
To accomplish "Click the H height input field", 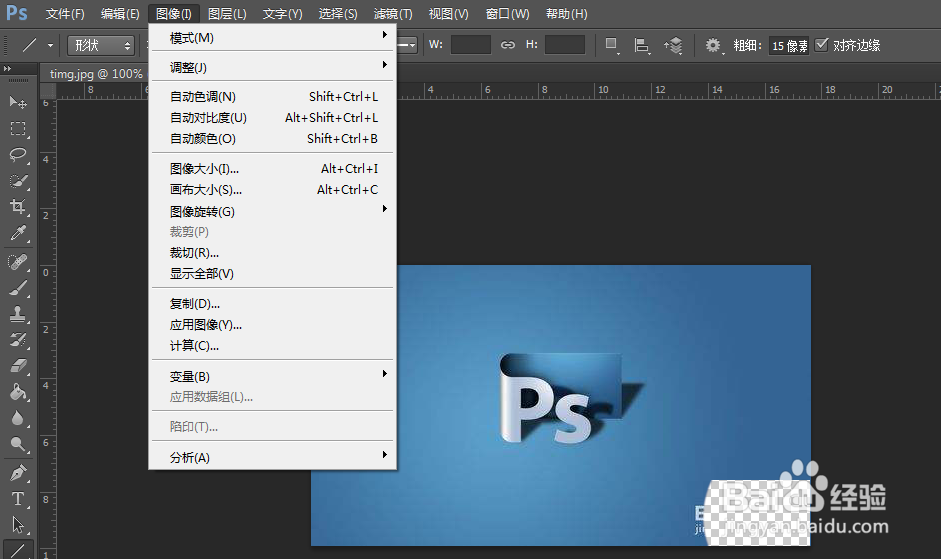I will pyautogui.click(x=565, y=44).
